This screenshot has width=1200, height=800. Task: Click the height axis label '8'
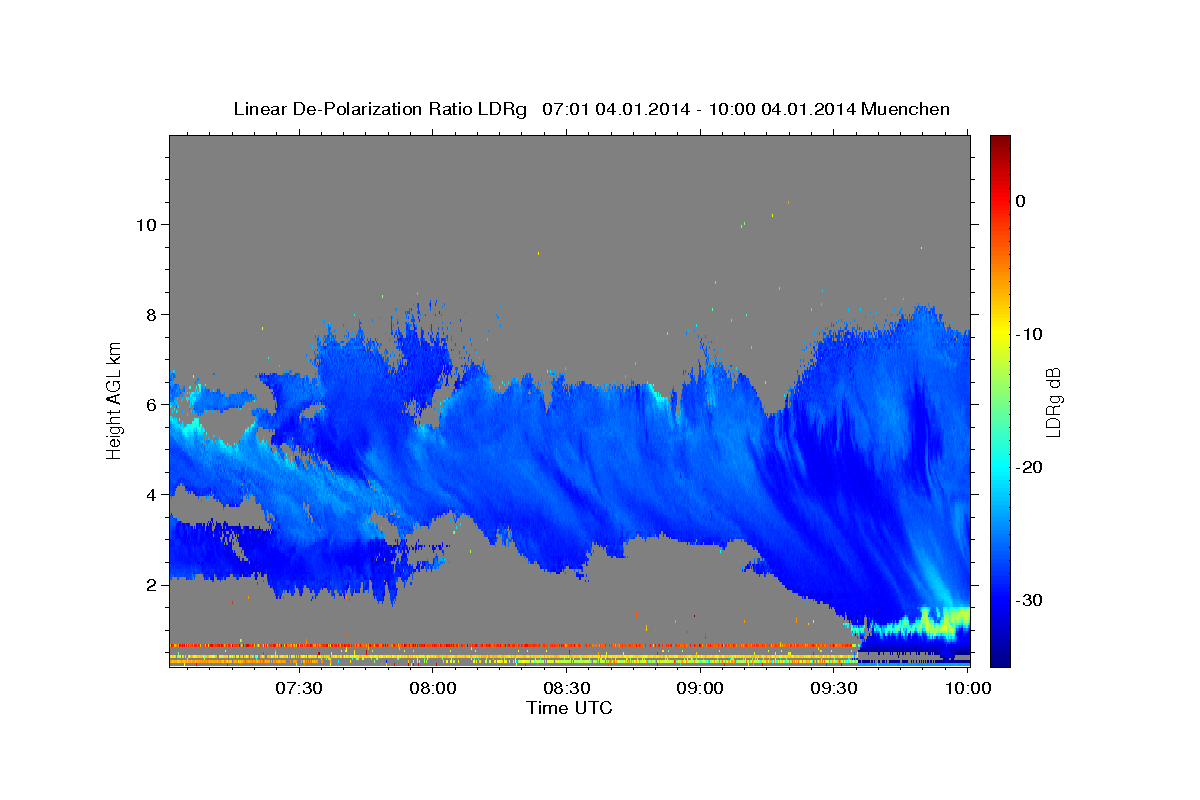point(154,314)
